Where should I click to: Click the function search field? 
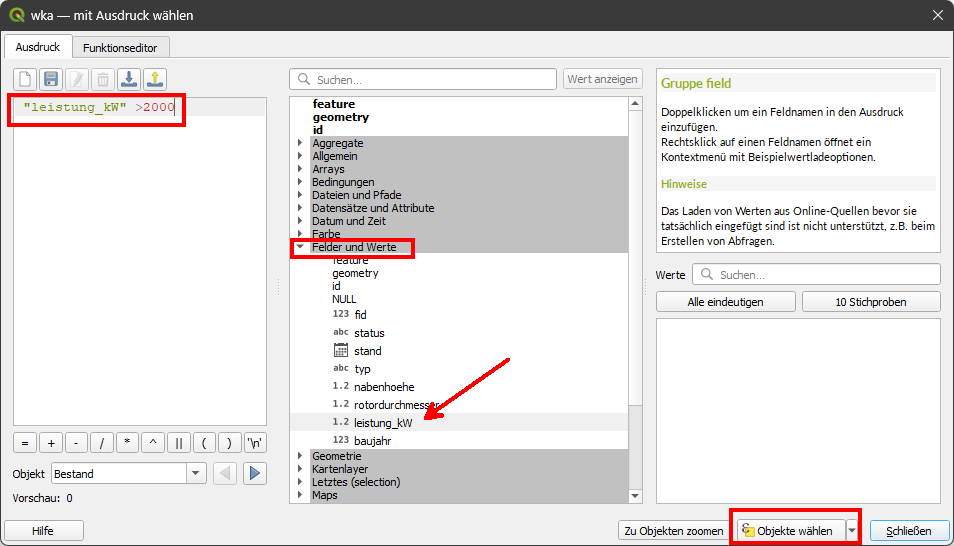pos(423,80)
